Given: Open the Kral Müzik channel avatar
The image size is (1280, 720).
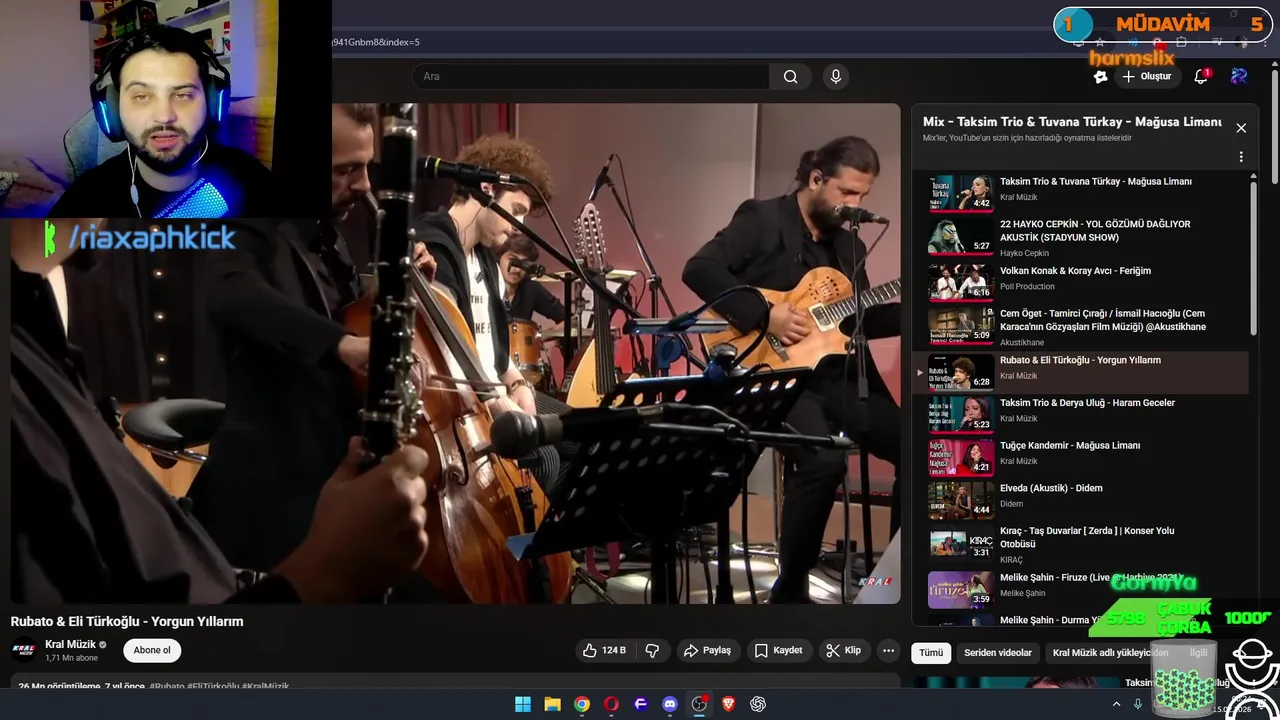Looking at the screenshot, I should click(x=24, y=650).
